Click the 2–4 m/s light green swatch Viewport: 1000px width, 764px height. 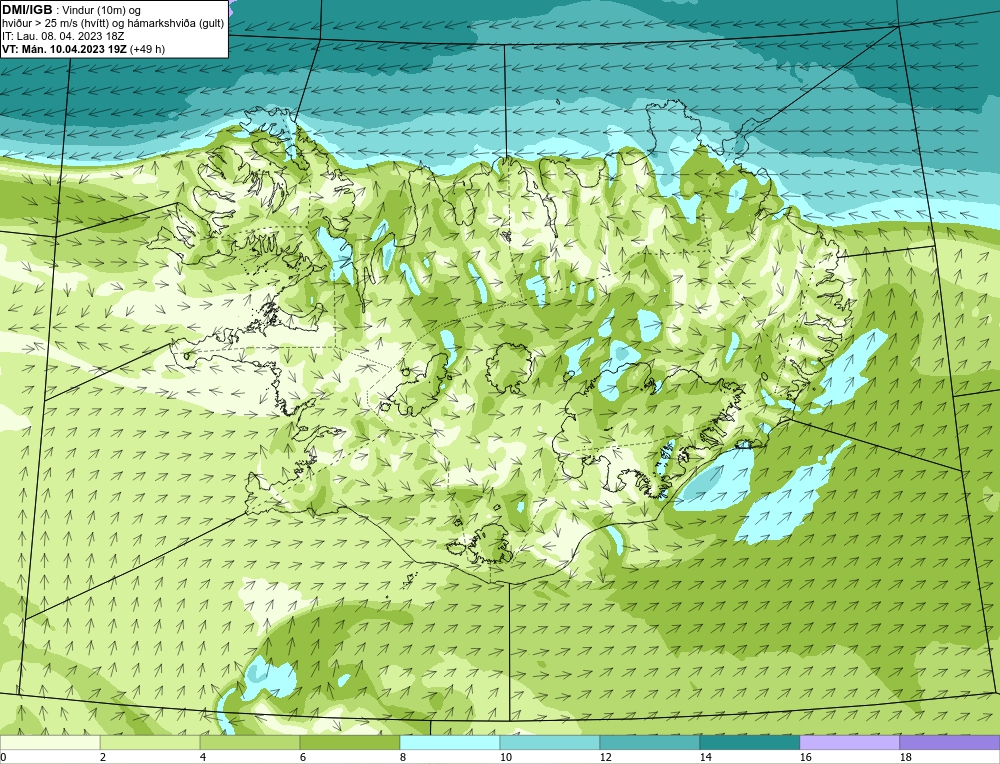click(150, 742)
